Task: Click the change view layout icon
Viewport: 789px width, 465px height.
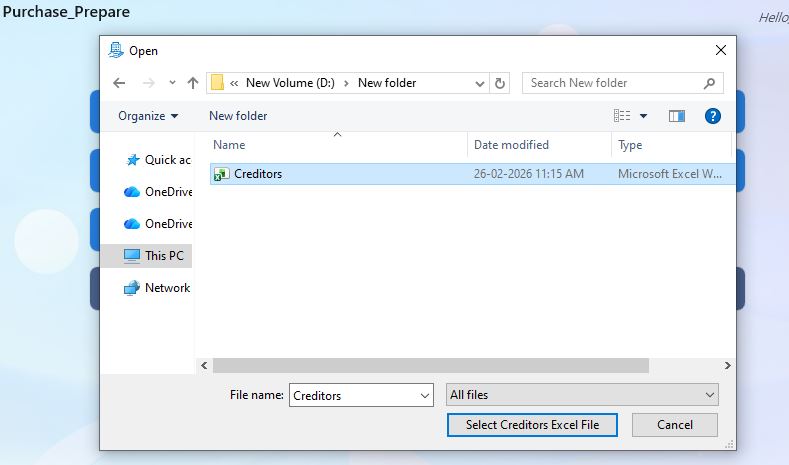Action: pos(622,116)
